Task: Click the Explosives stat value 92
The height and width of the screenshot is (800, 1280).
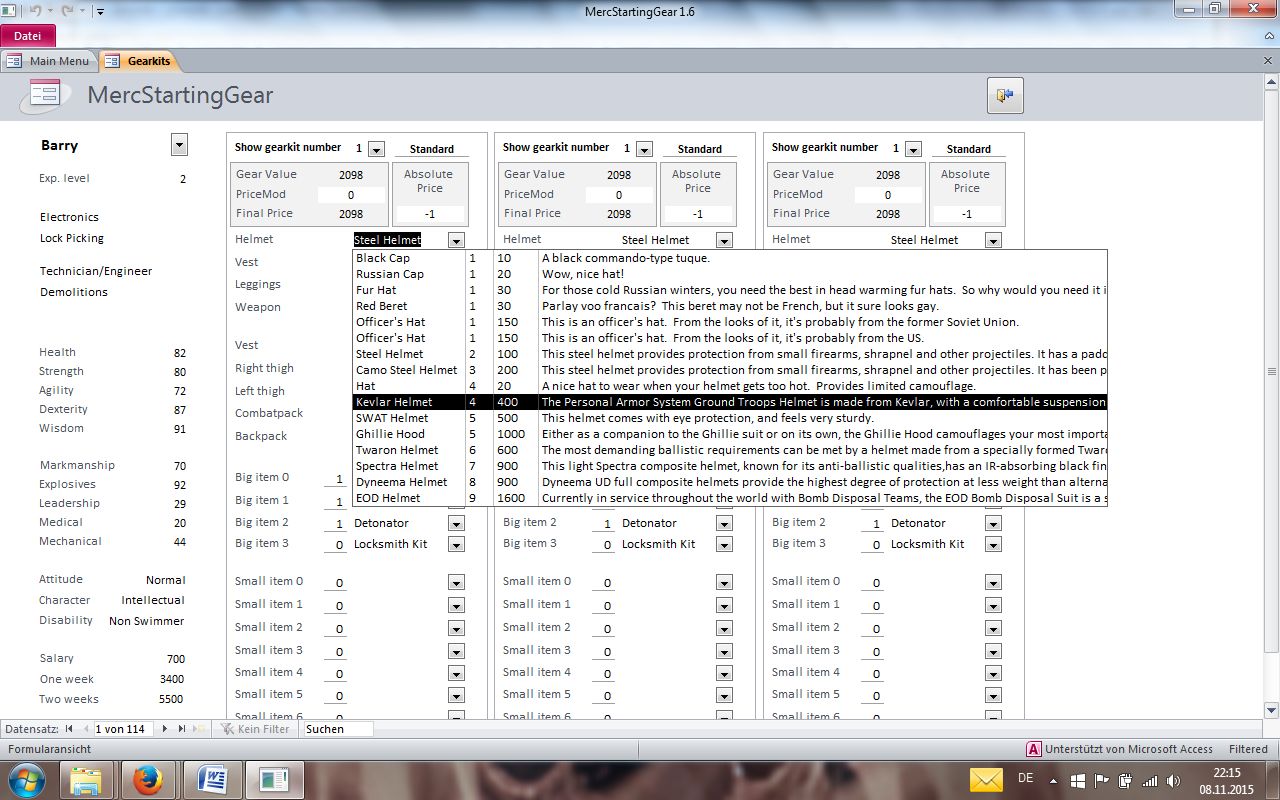Action: tap(180, 485)
